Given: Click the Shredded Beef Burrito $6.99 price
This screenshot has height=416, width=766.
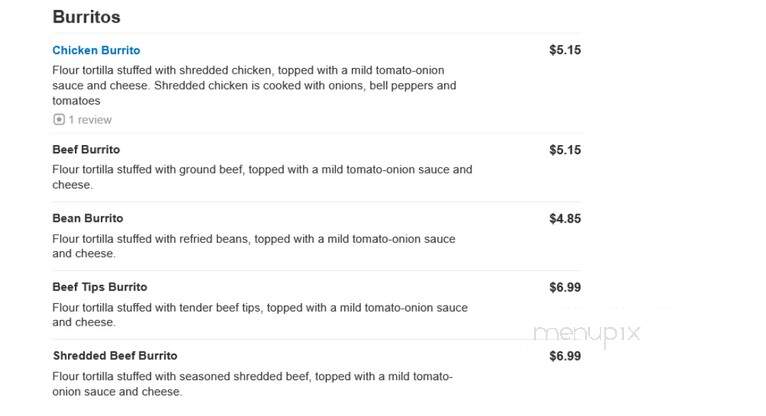Looking at the screenshot, I should (x=565, y=356).
